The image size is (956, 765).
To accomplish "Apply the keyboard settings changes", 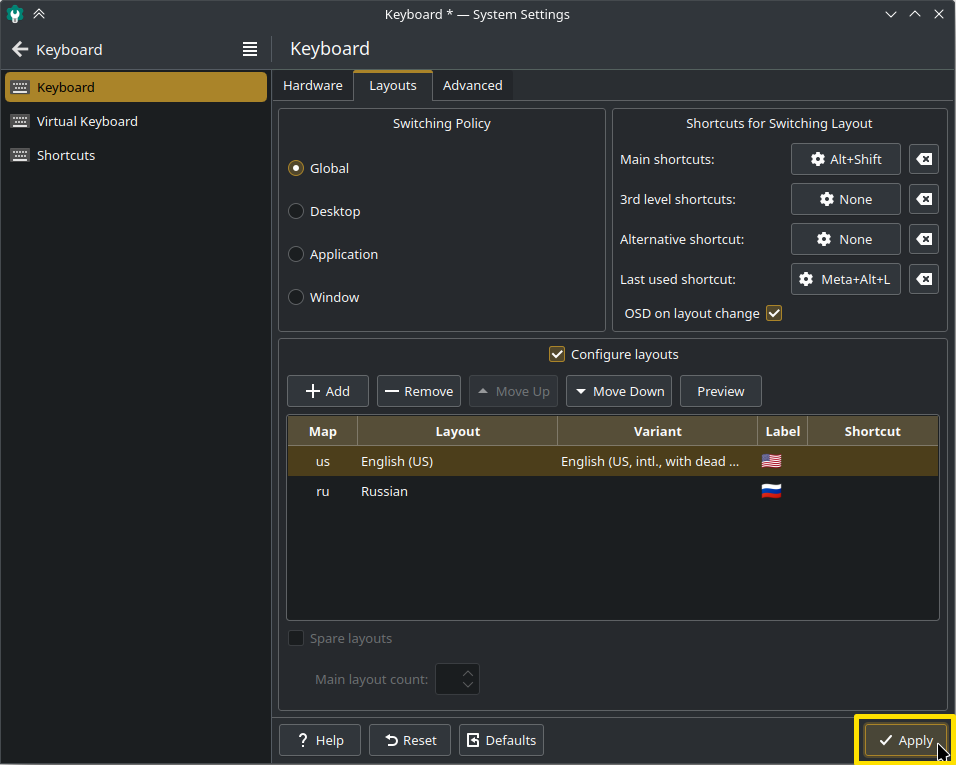I will click(x=905, y=740).
